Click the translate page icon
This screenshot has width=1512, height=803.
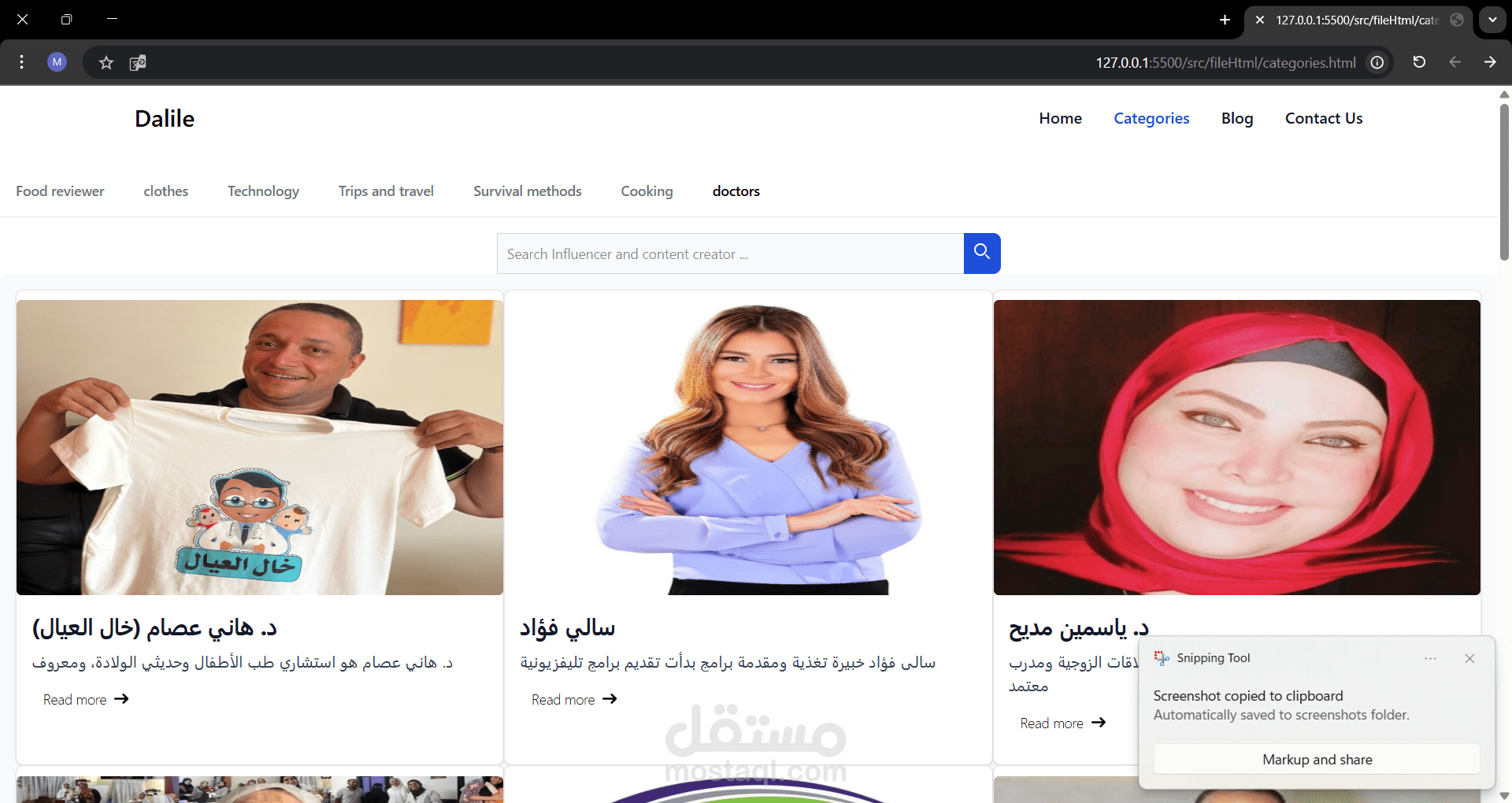(138, 62)
